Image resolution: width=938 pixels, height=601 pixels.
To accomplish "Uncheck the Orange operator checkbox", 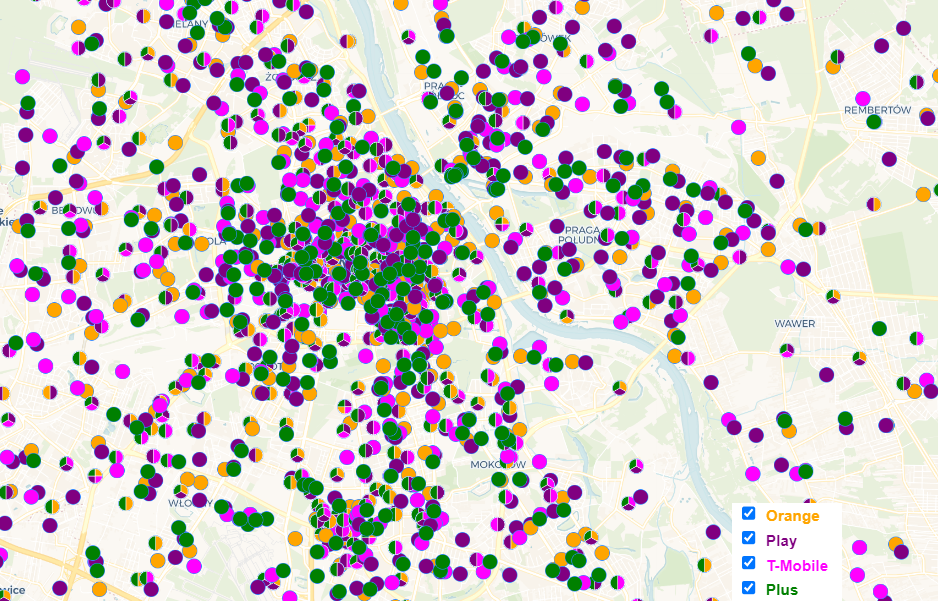I will [x=748, y=514].
